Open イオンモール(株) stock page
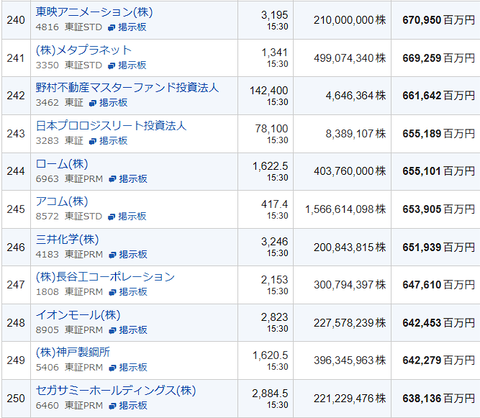The height and width of the screenshot is (418, 480). (x=78, y=315)
